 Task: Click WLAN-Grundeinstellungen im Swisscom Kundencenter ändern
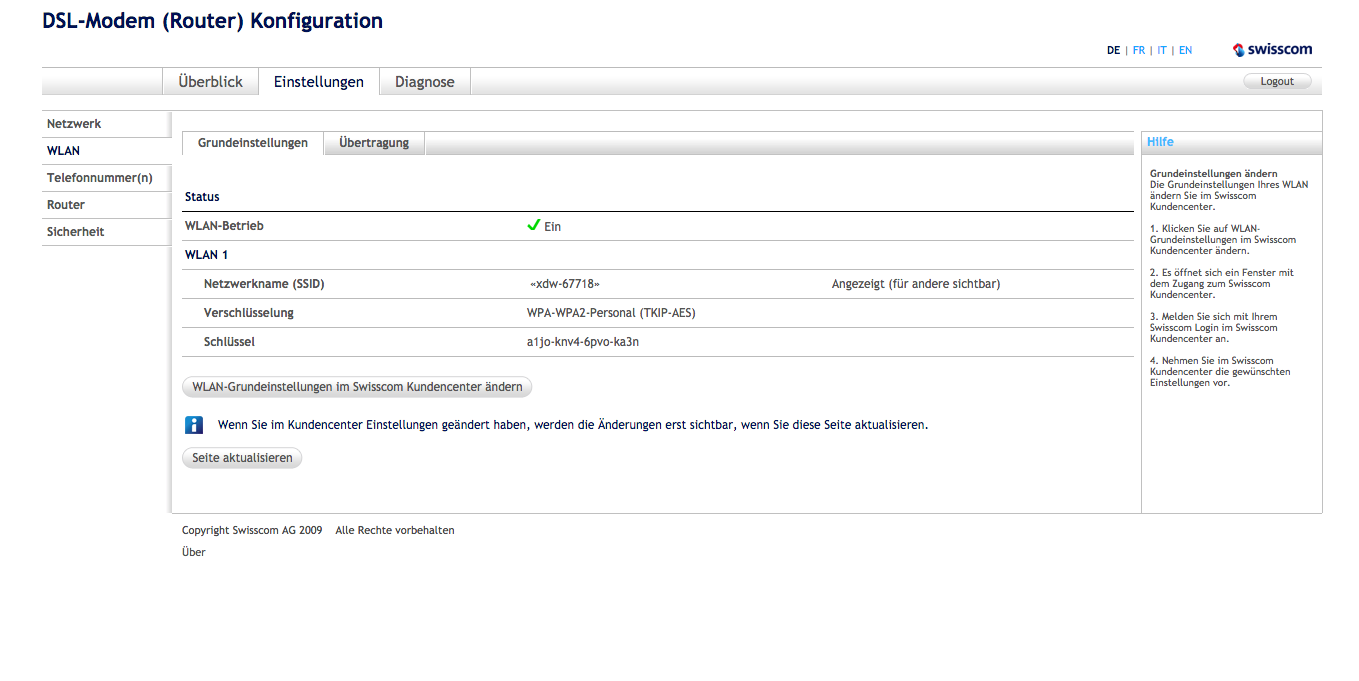[357, 387]
